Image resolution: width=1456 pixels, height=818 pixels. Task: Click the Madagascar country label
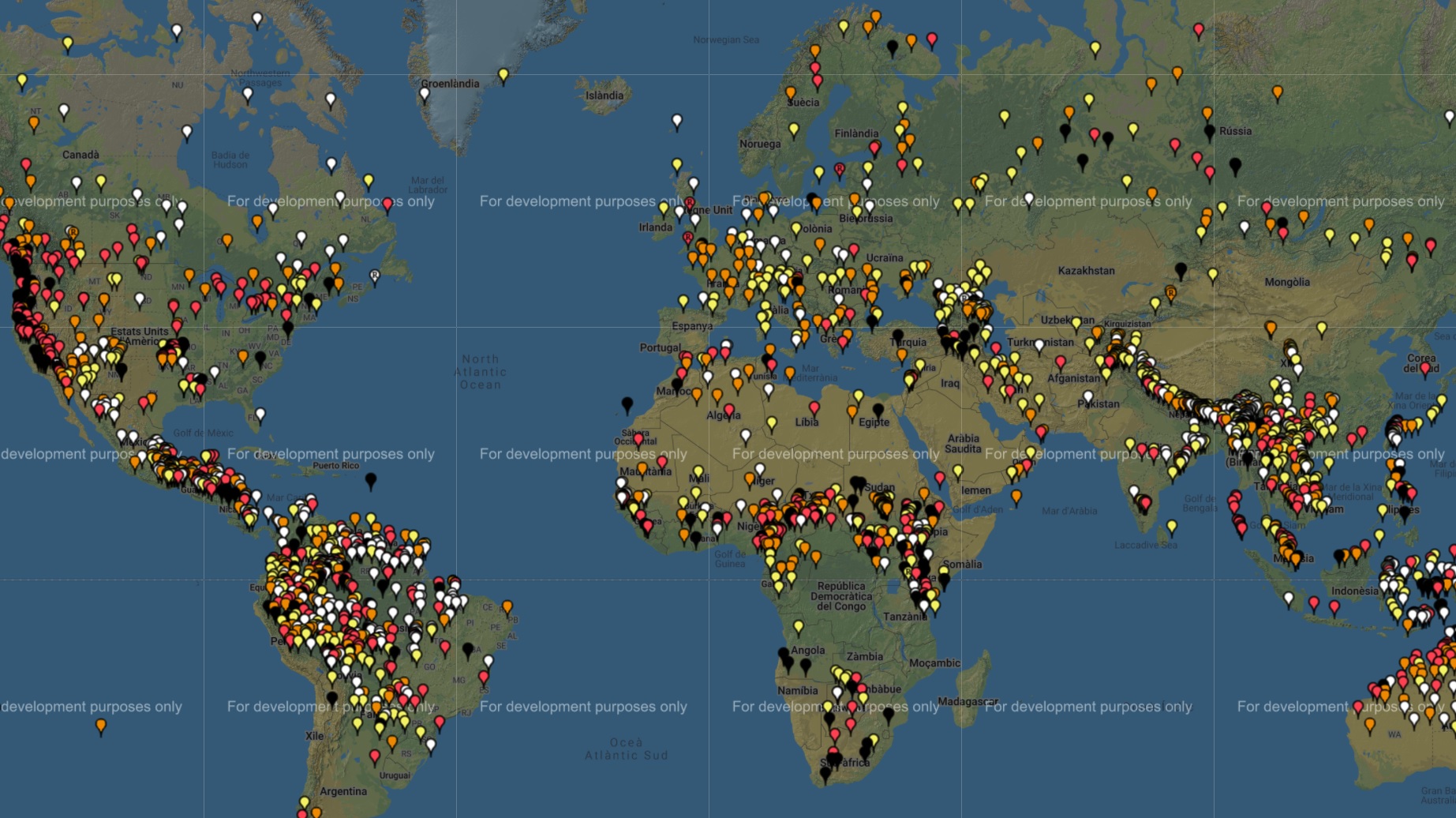tap(968, 702)
